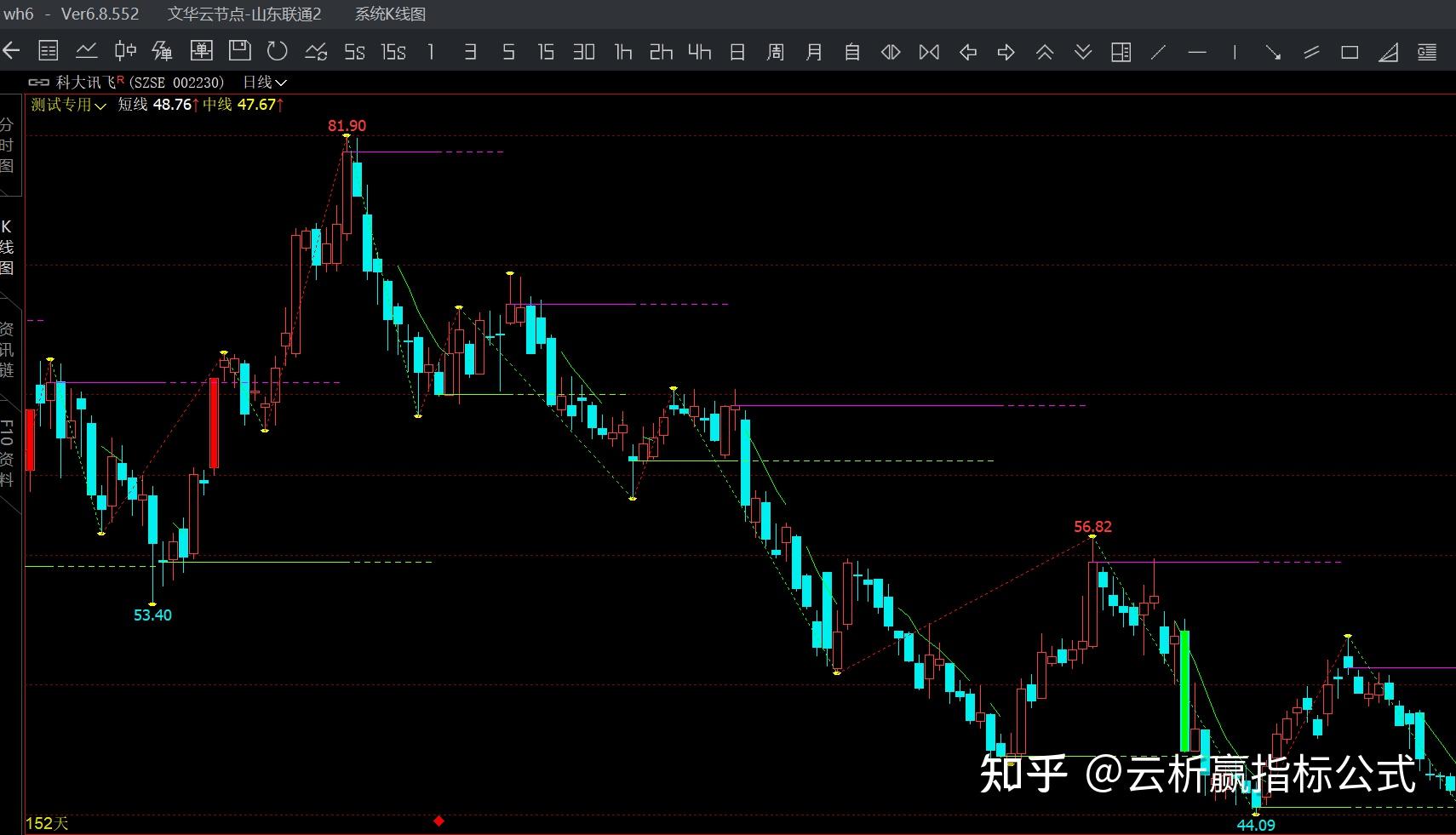Click the link chain icon beside 科大讯飞
The image size is (1456, 835).
(38, 82)
